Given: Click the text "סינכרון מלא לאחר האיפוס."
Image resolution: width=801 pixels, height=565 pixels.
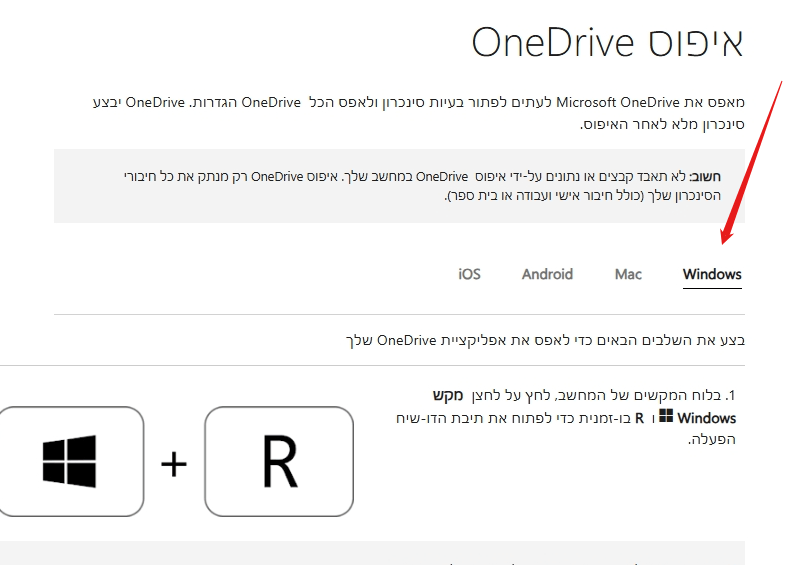Looking at the screenshot, I should point(662,124).
